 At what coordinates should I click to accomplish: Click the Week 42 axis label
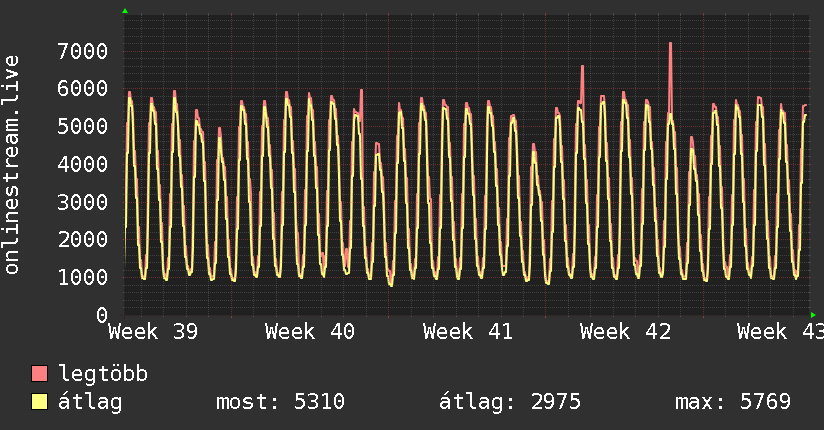pyautogui.click(x=625, y=332)
